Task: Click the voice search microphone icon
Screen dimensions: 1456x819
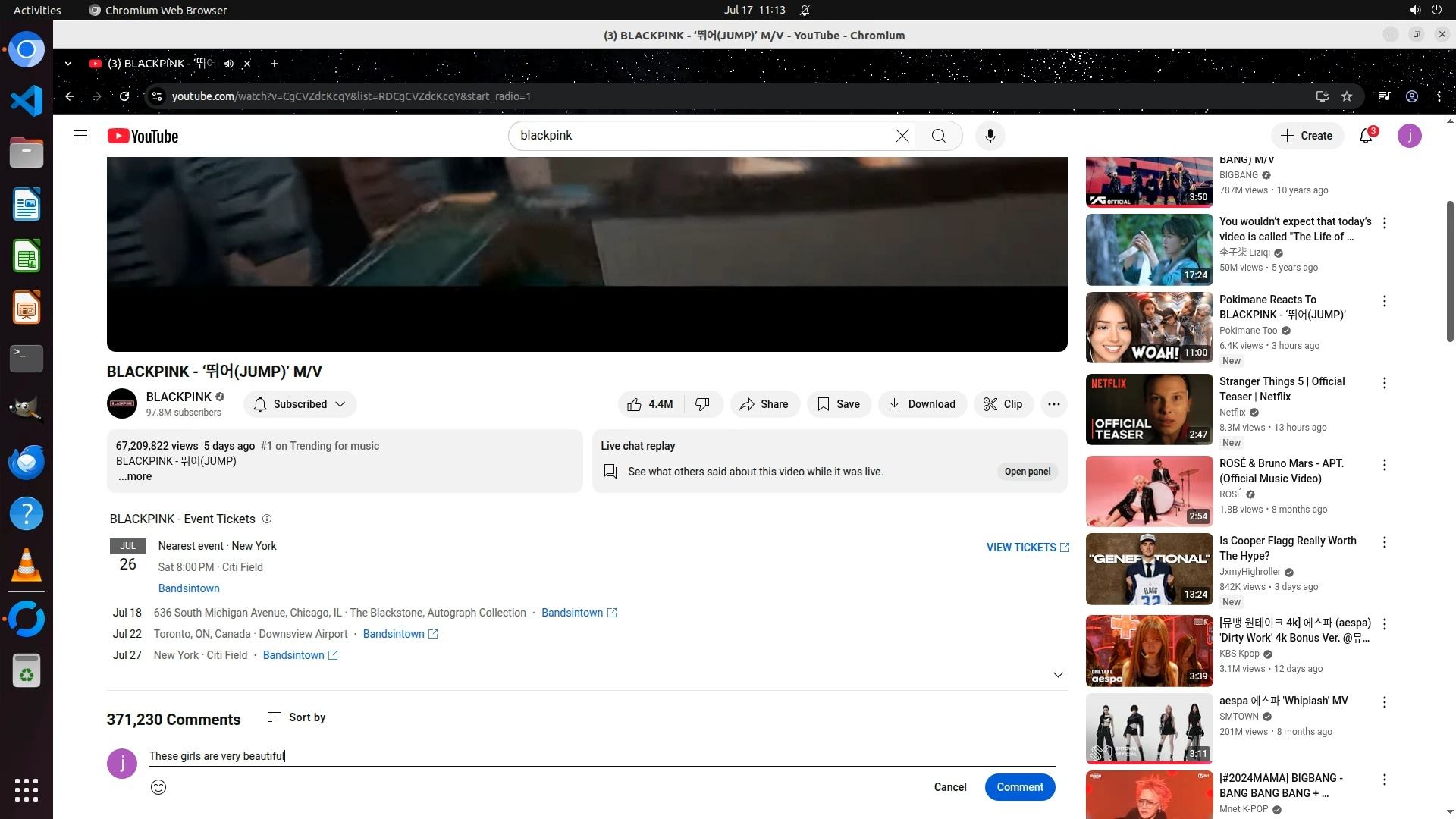Action: coord(990,136)
